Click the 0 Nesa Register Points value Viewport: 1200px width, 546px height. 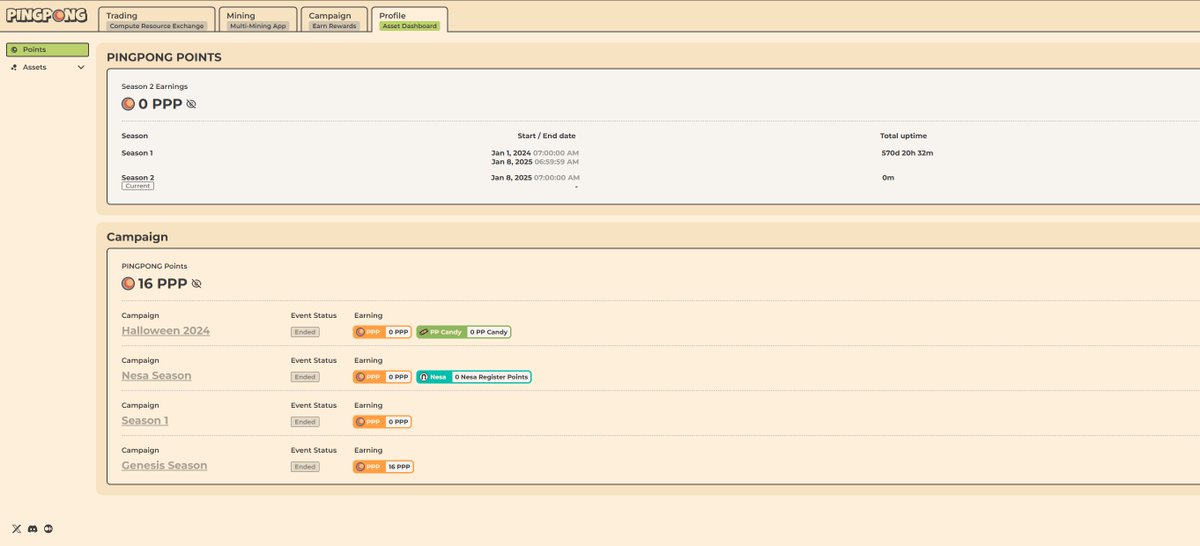coord(491,377)
